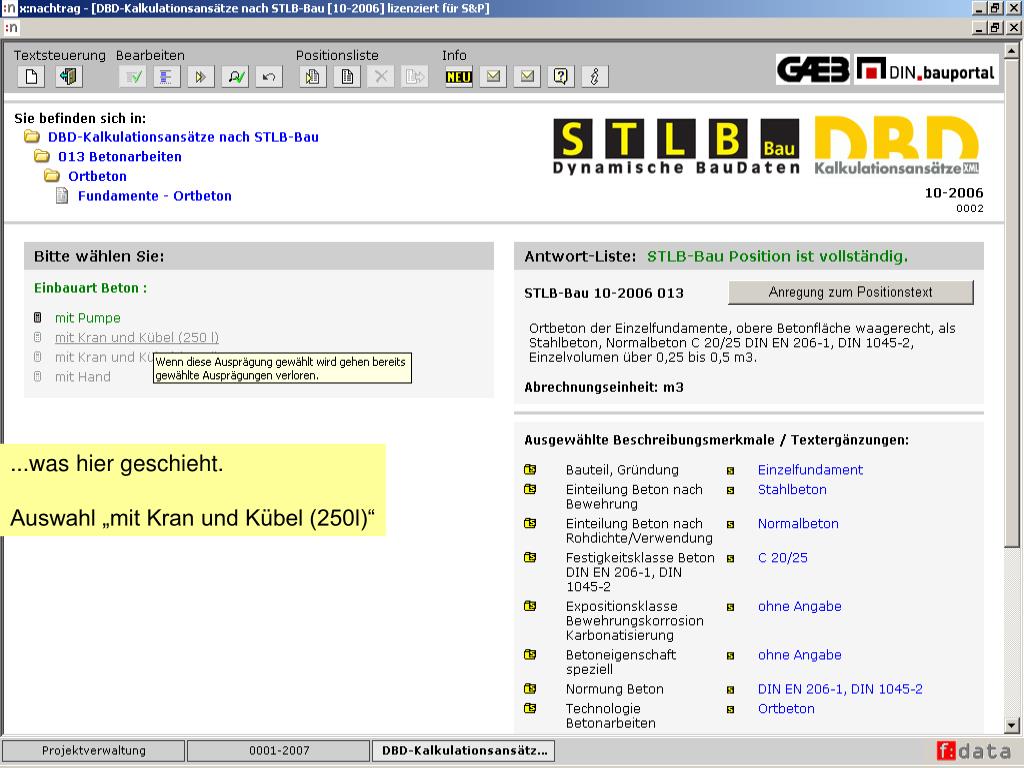Click the copy-to-Positionsliste icon with yellow arrow
This screenshot has height=768, width=1024.
pos(313,77)
